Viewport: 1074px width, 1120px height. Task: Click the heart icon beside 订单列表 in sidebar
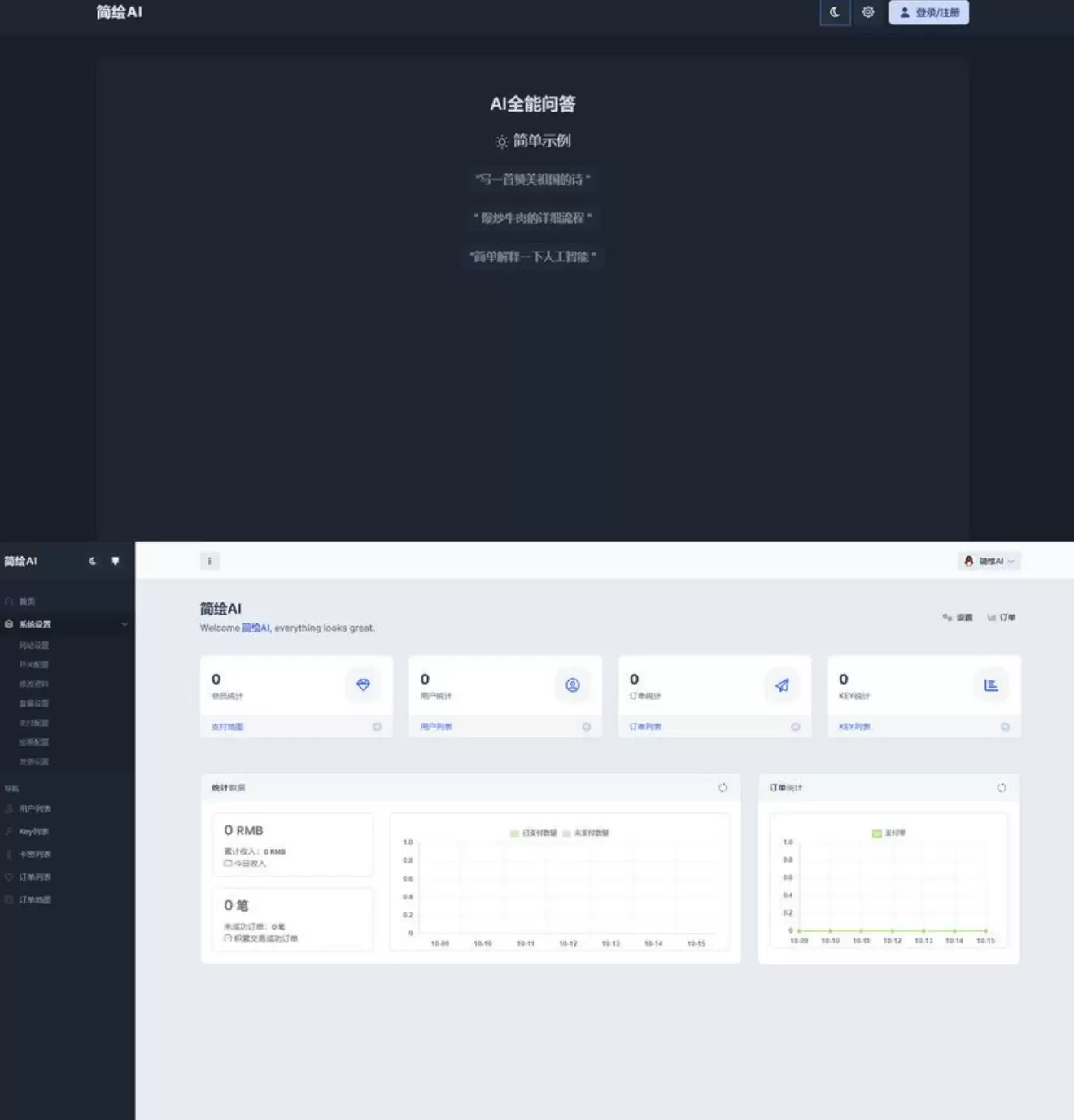(9, 877)
